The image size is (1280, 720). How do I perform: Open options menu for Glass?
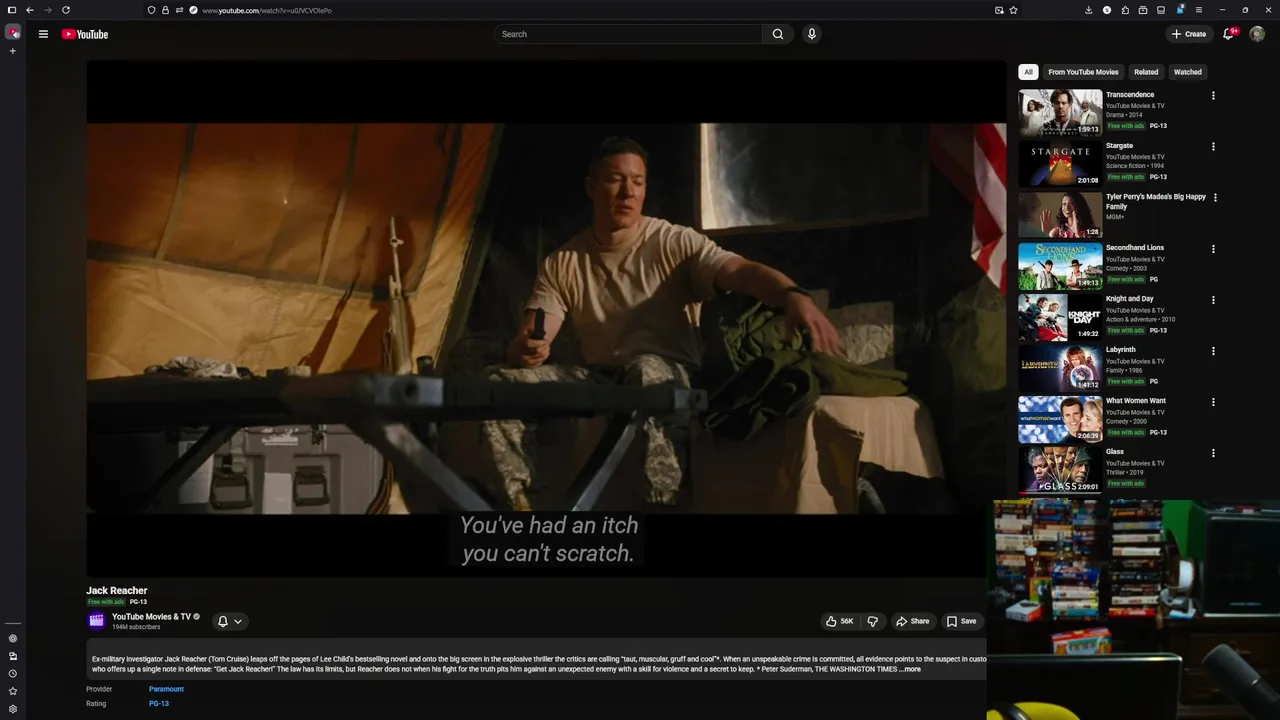point(1213,453)
